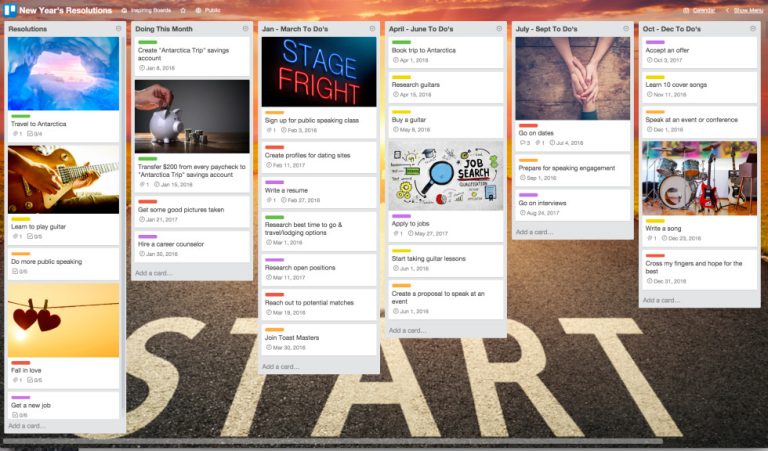This screenshot has height=451, width=768.
Task: Click the checklist badge on Learn to play guitar
Action: [x=35, y=237]
